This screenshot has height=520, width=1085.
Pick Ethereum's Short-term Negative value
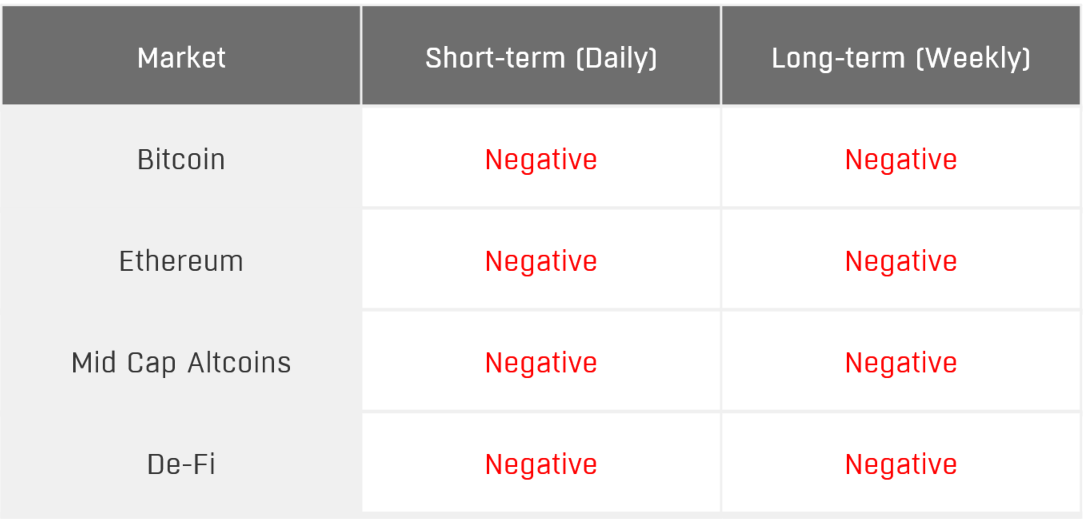point(541,262)
